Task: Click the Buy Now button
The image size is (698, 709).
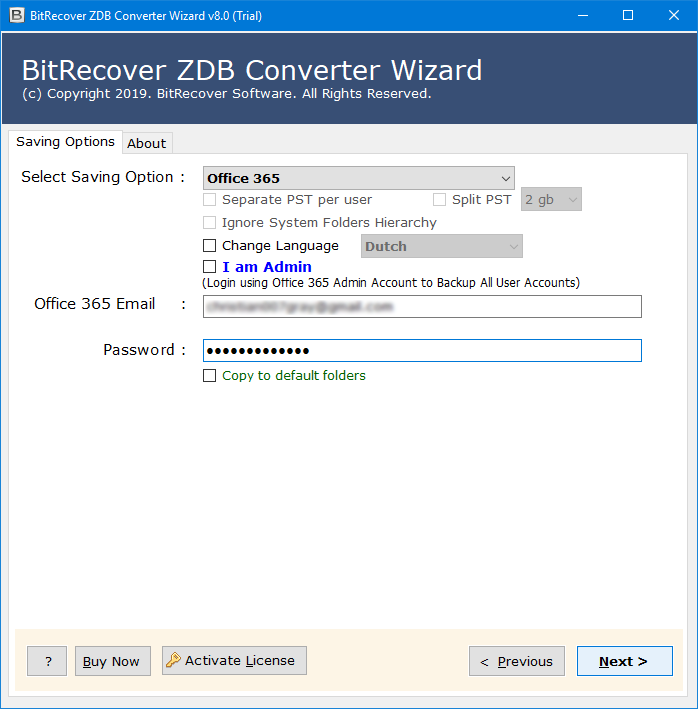Action: coord(113,661)
